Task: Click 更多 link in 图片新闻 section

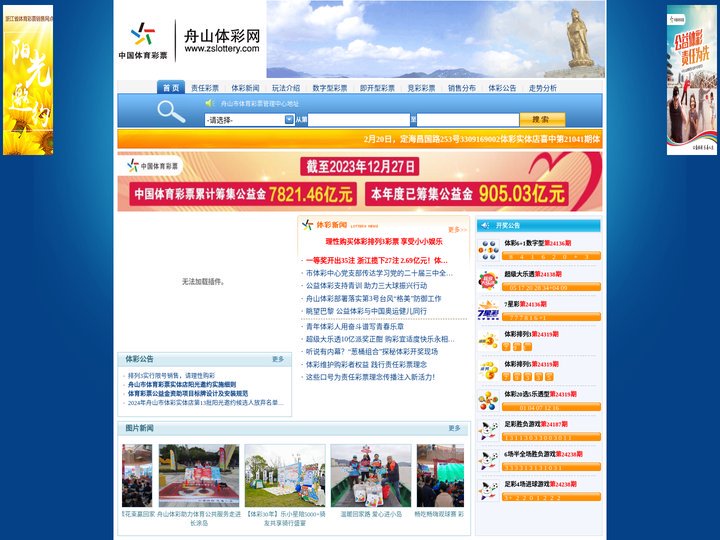Action: (454, 428)
